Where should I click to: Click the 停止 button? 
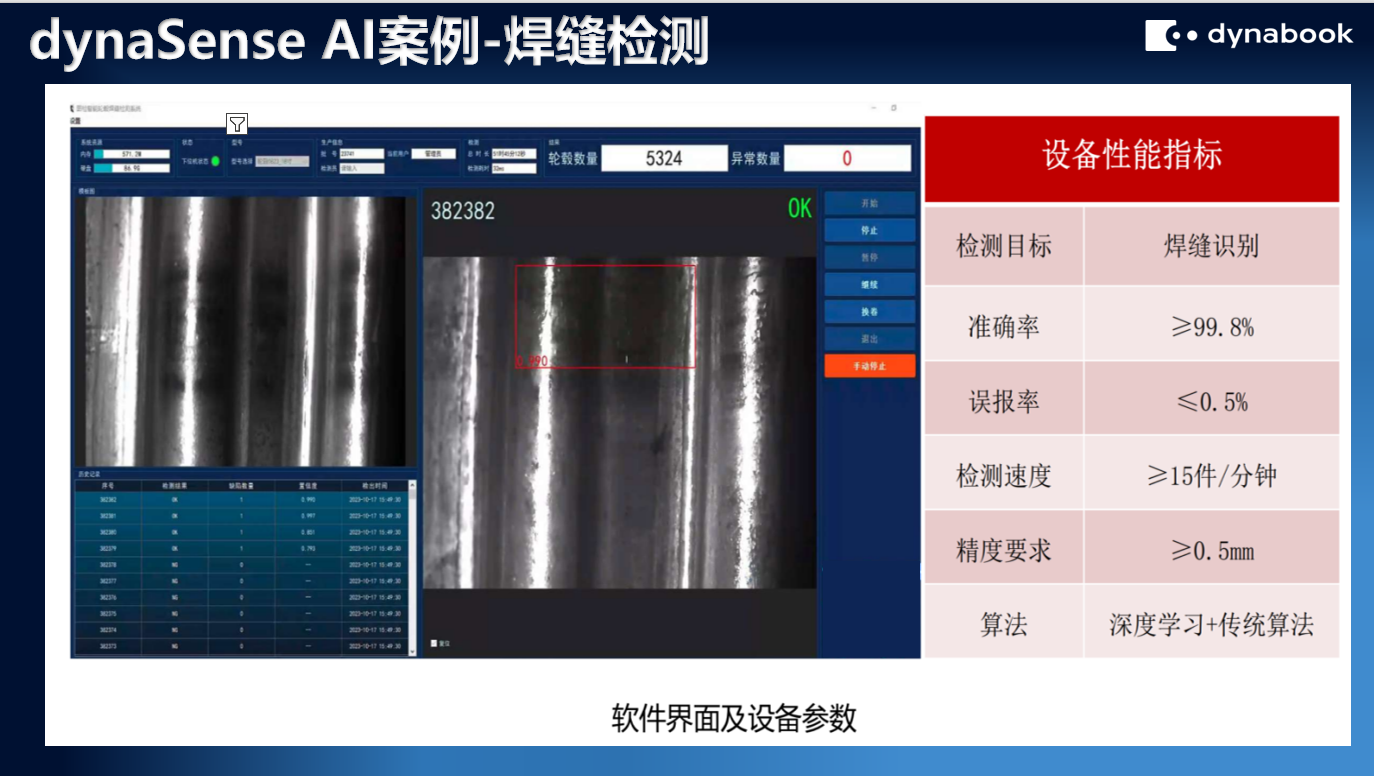tap(869, 230)
